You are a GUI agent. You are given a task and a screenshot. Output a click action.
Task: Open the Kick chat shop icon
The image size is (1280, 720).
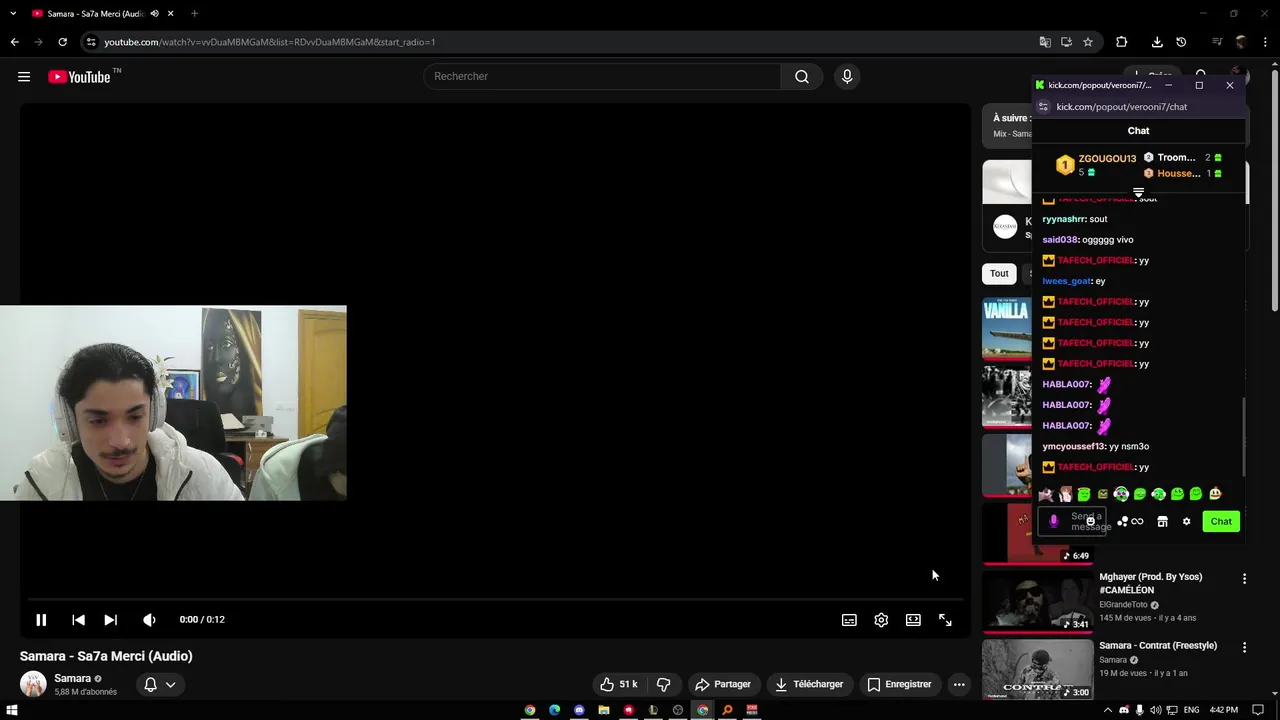click(1162, 522)
